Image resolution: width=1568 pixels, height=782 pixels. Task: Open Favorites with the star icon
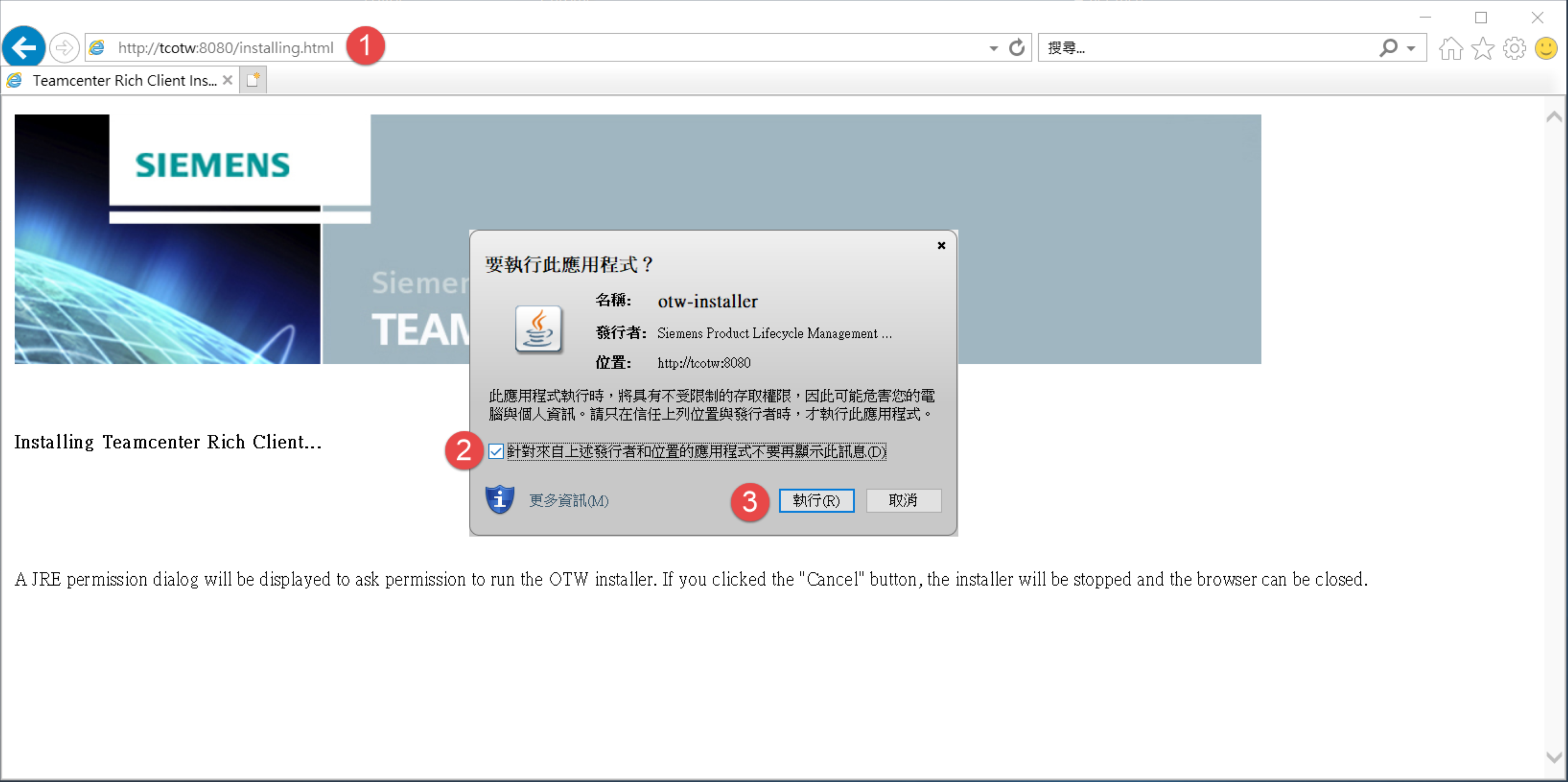click(1483, 48)
